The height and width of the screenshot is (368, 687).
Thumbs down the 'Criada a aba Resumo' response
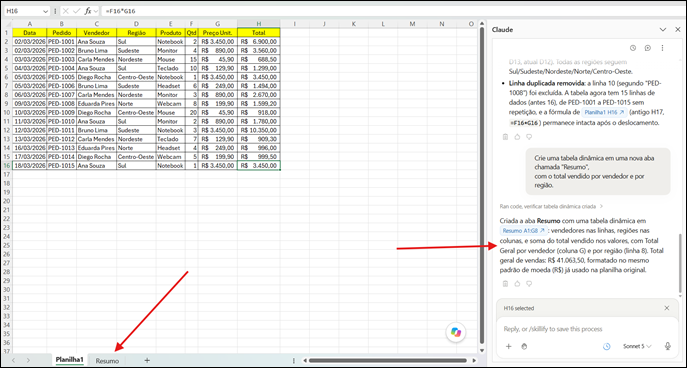click(x=529, y=284)
